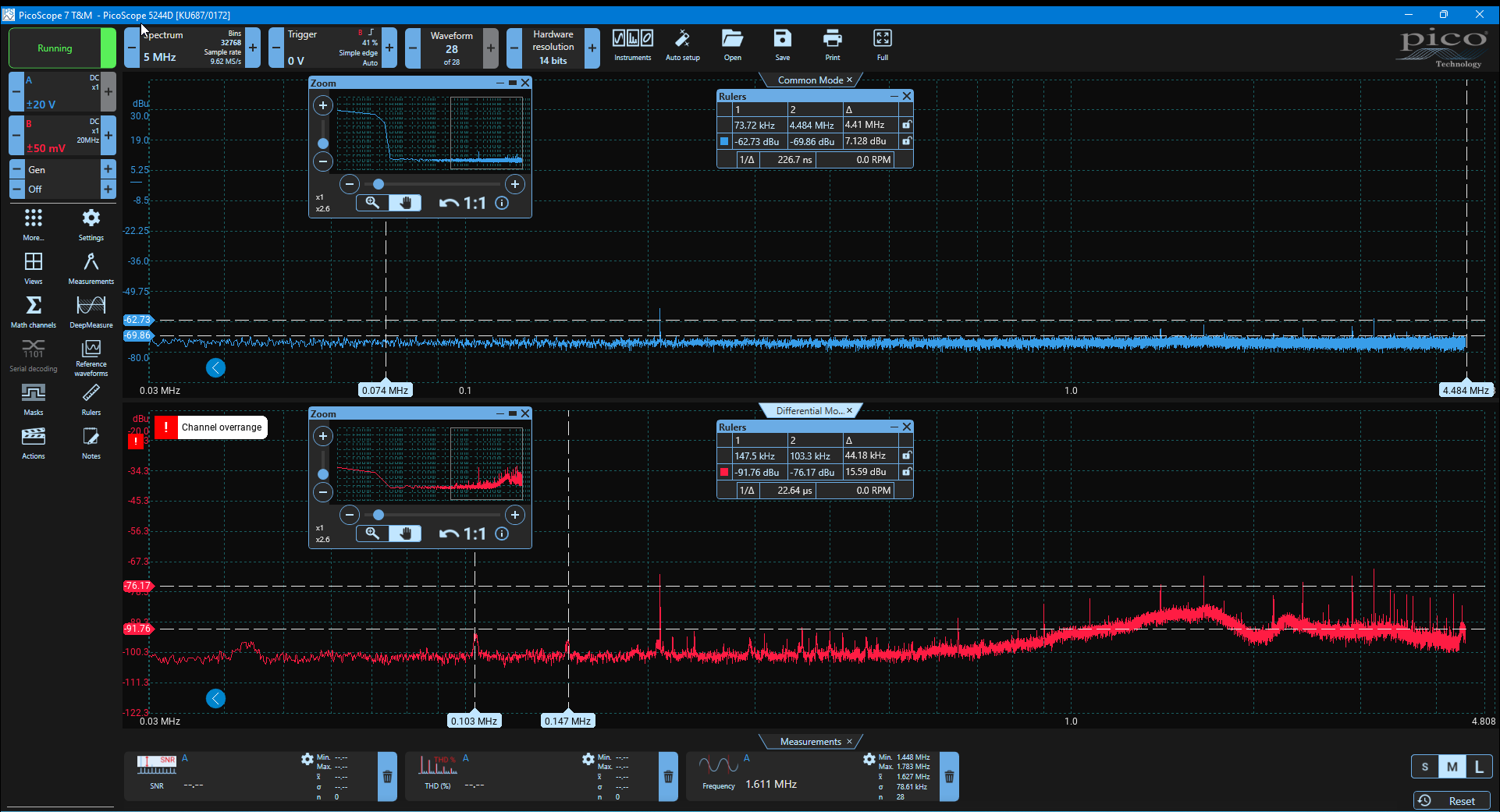
Task: Select the Differential Mode tab
Action: (x=810, y=410)
